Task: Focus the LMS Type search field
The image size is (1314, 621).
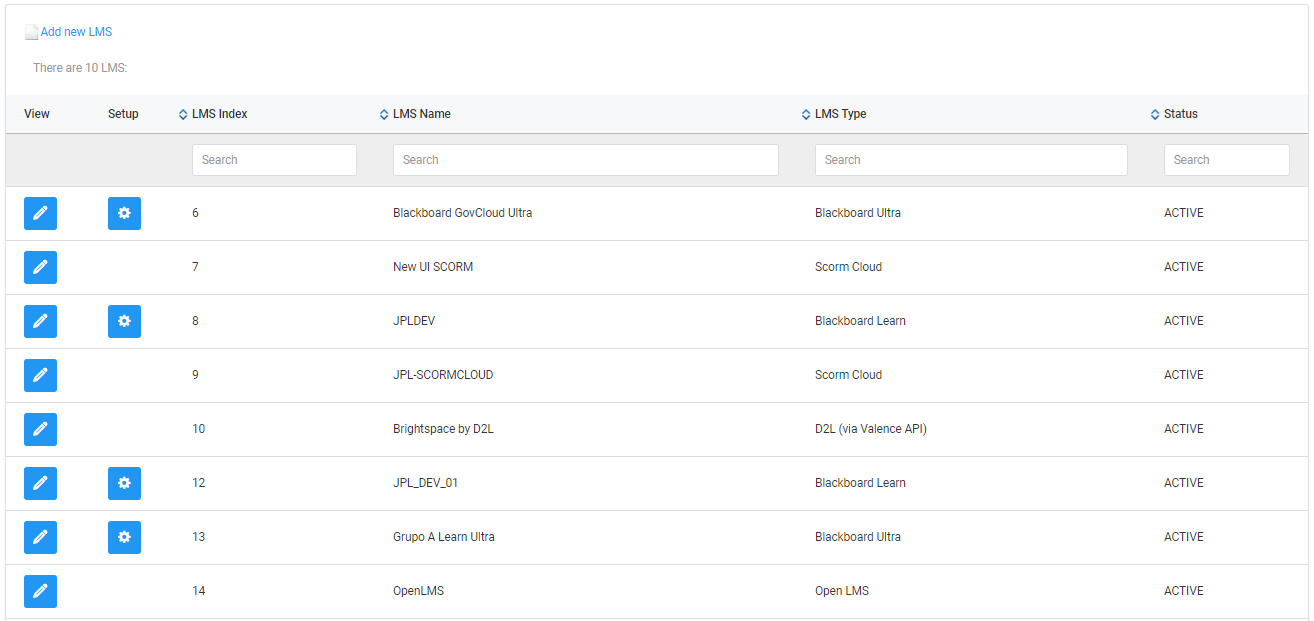Action: (x=971, y=160)
